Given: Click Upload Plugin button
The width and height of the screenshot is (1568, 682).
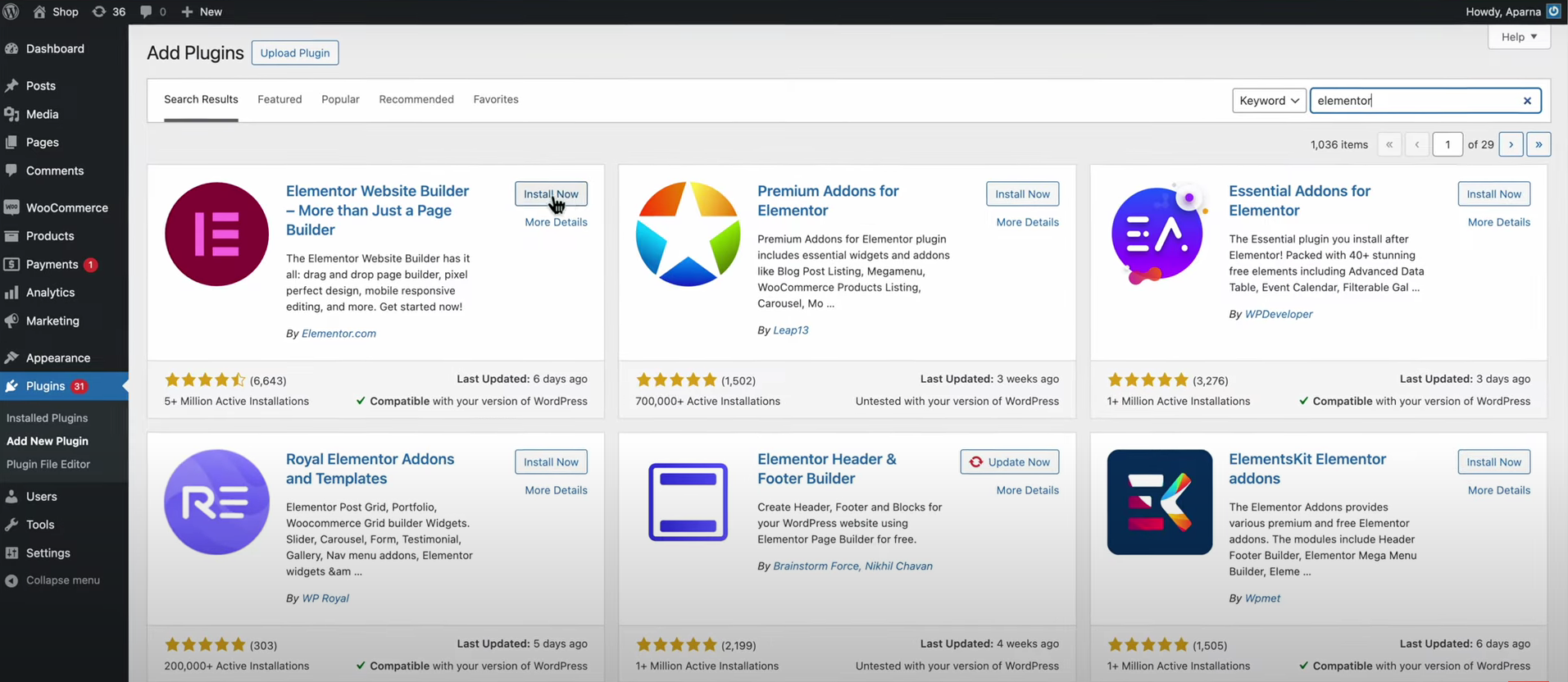Looking at the screenshot, I should [295, 52].
